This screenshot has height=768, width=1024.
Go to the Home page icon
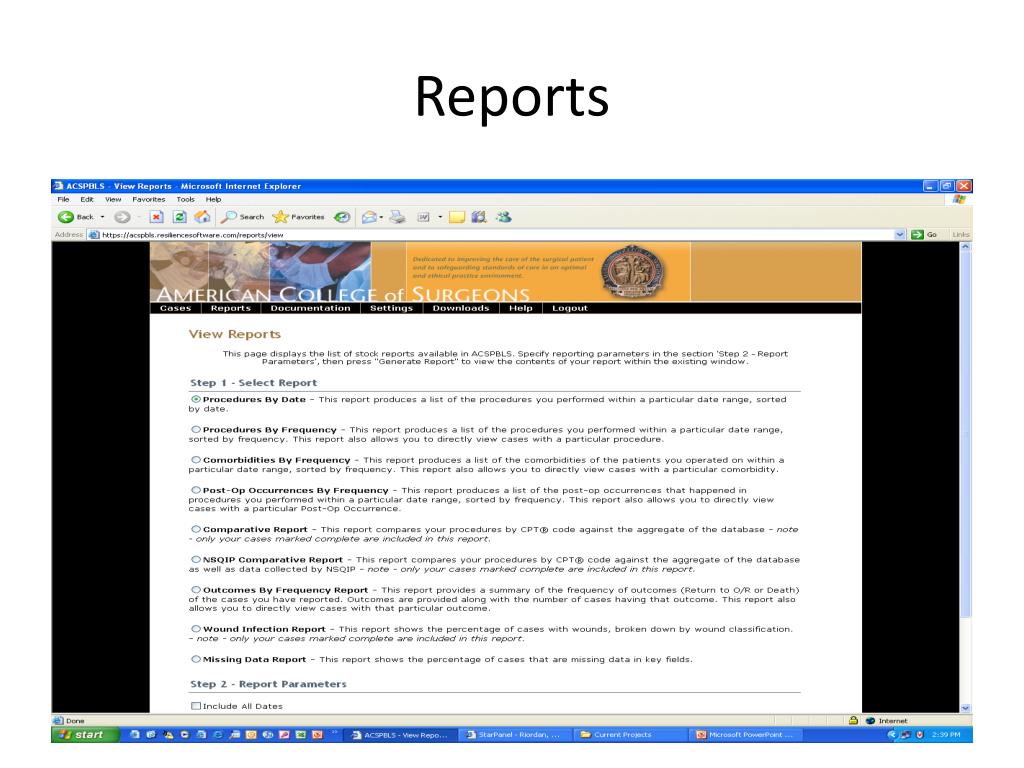[202, 217]
